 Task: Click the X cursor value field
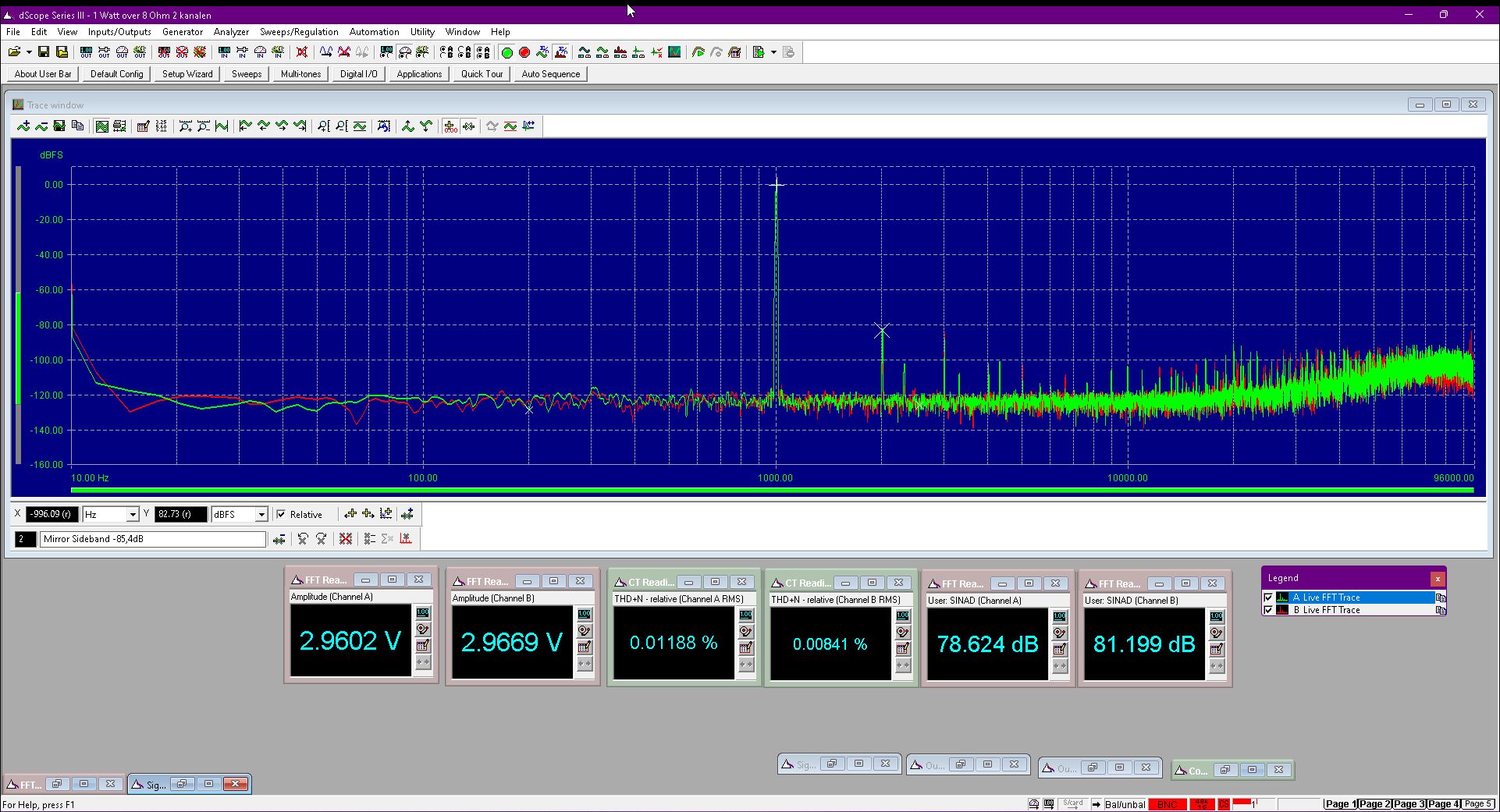[52, 515]
